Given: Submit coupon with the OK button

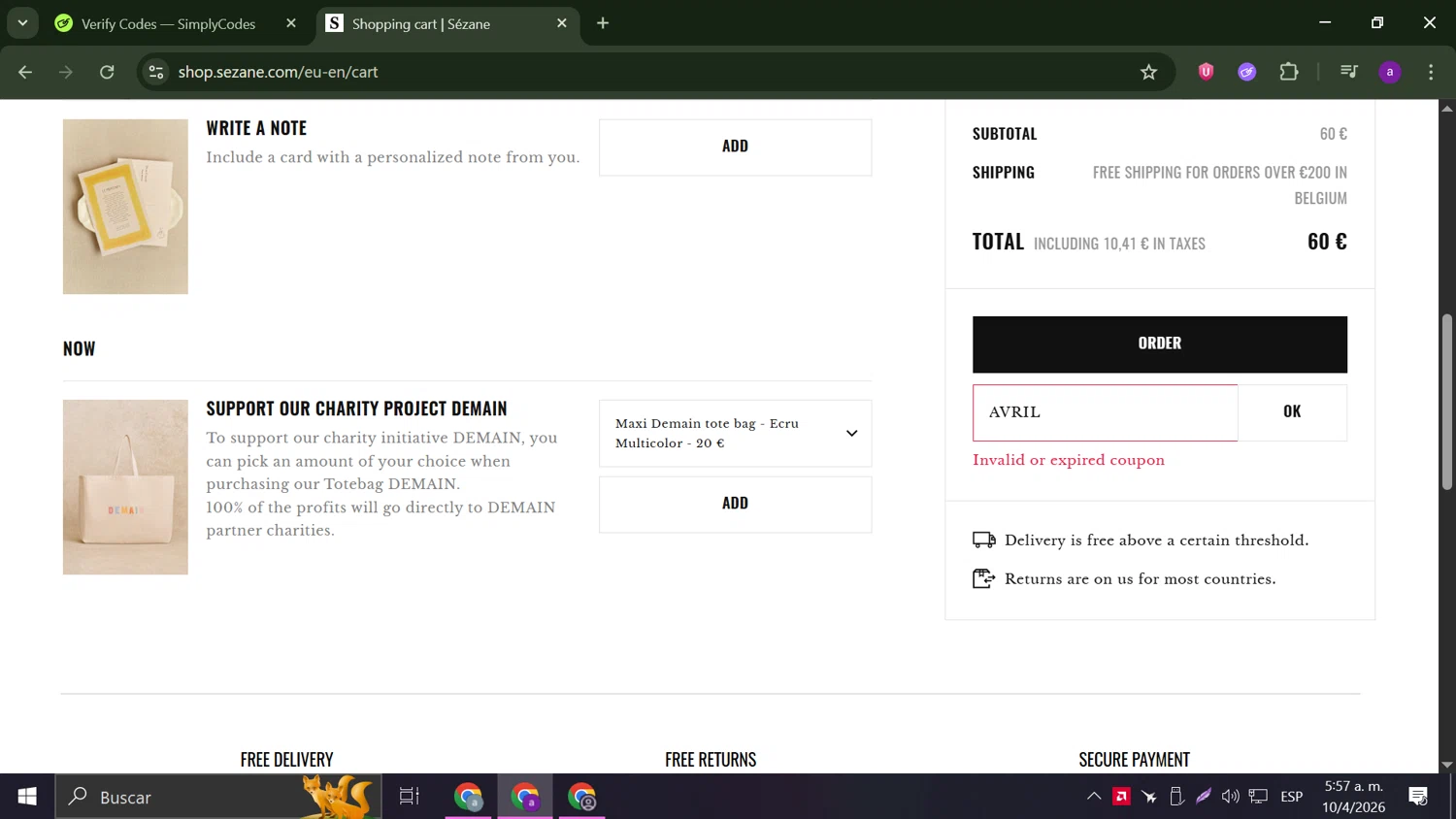Looking at the screenshot, I should (x=1292, y=412).
